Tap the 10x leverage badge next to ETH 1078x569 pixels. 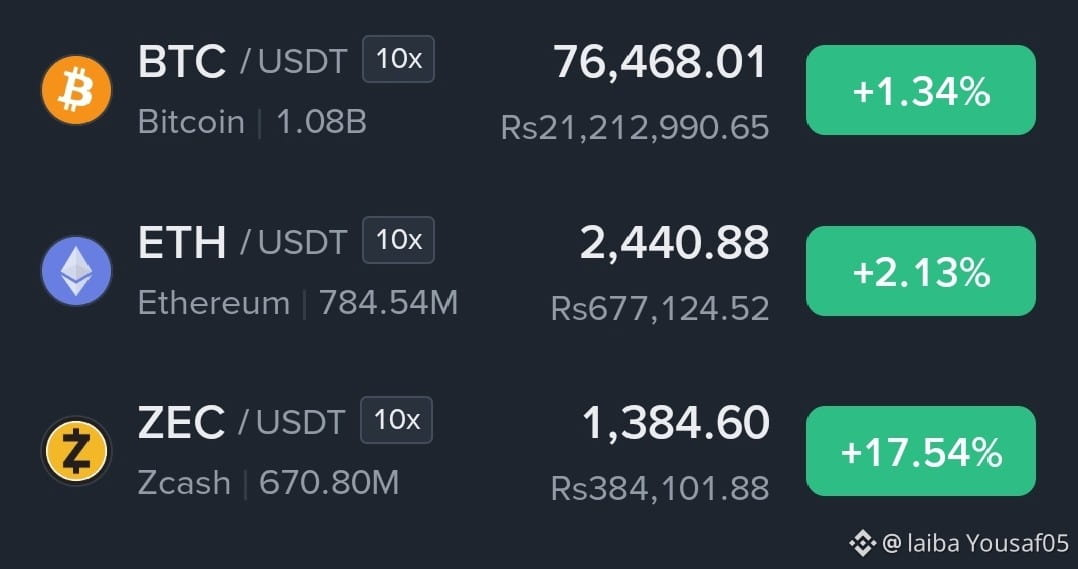[x=399, y=240]
